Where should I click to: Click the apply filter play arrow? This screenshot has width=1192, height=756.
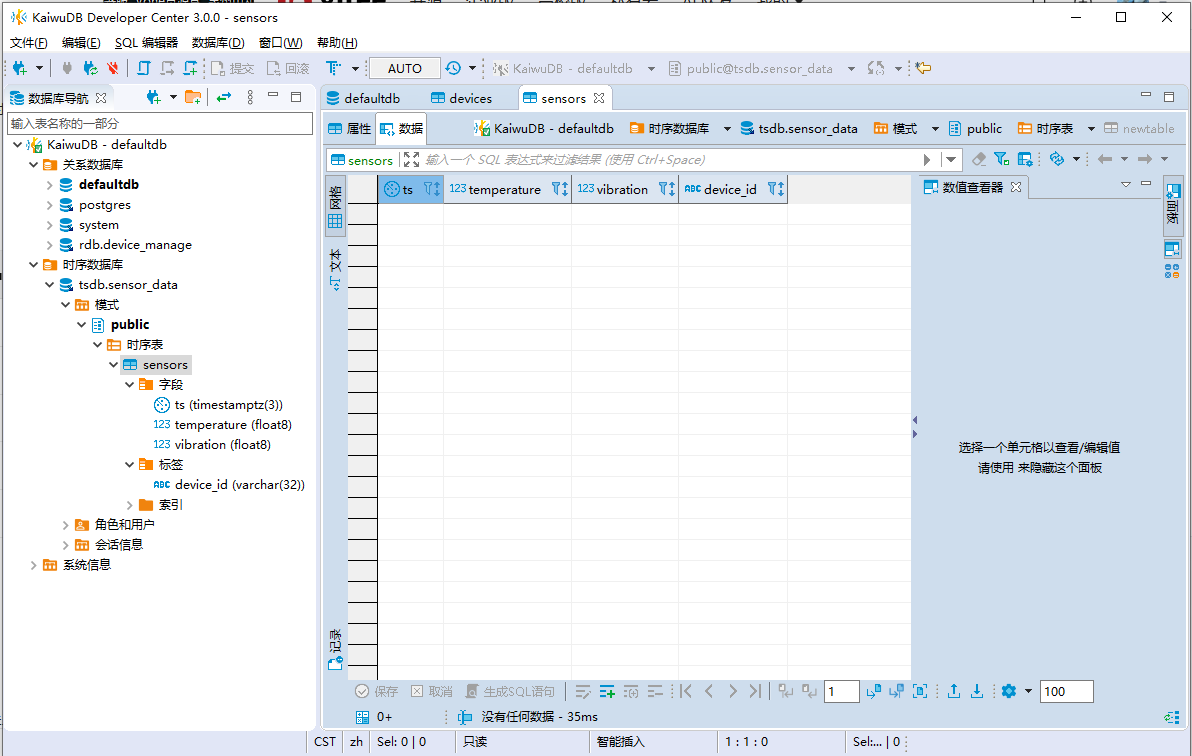(927, 160)
